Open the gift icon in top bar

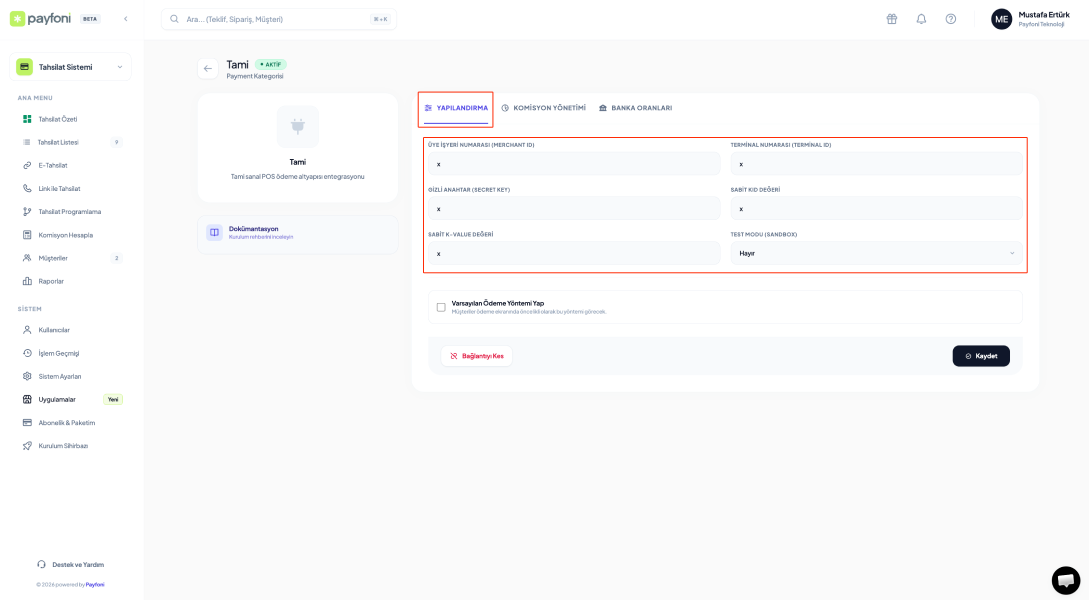[x=890, y=19]
